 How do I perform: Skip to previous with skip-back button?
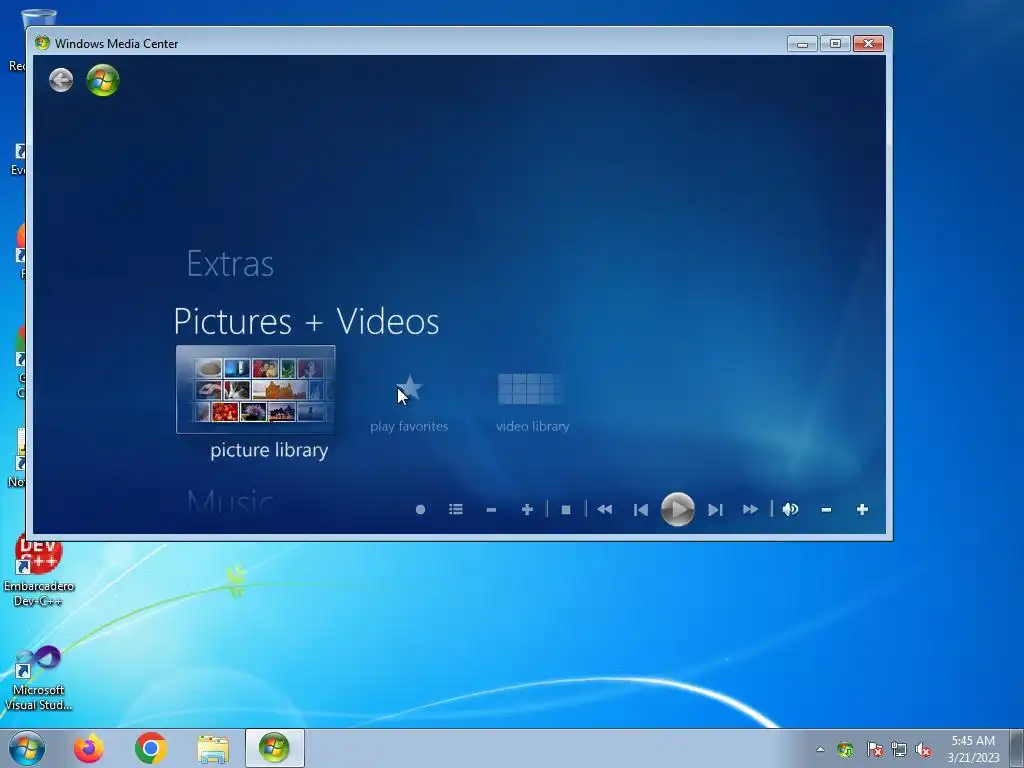[x=641, y=509]
